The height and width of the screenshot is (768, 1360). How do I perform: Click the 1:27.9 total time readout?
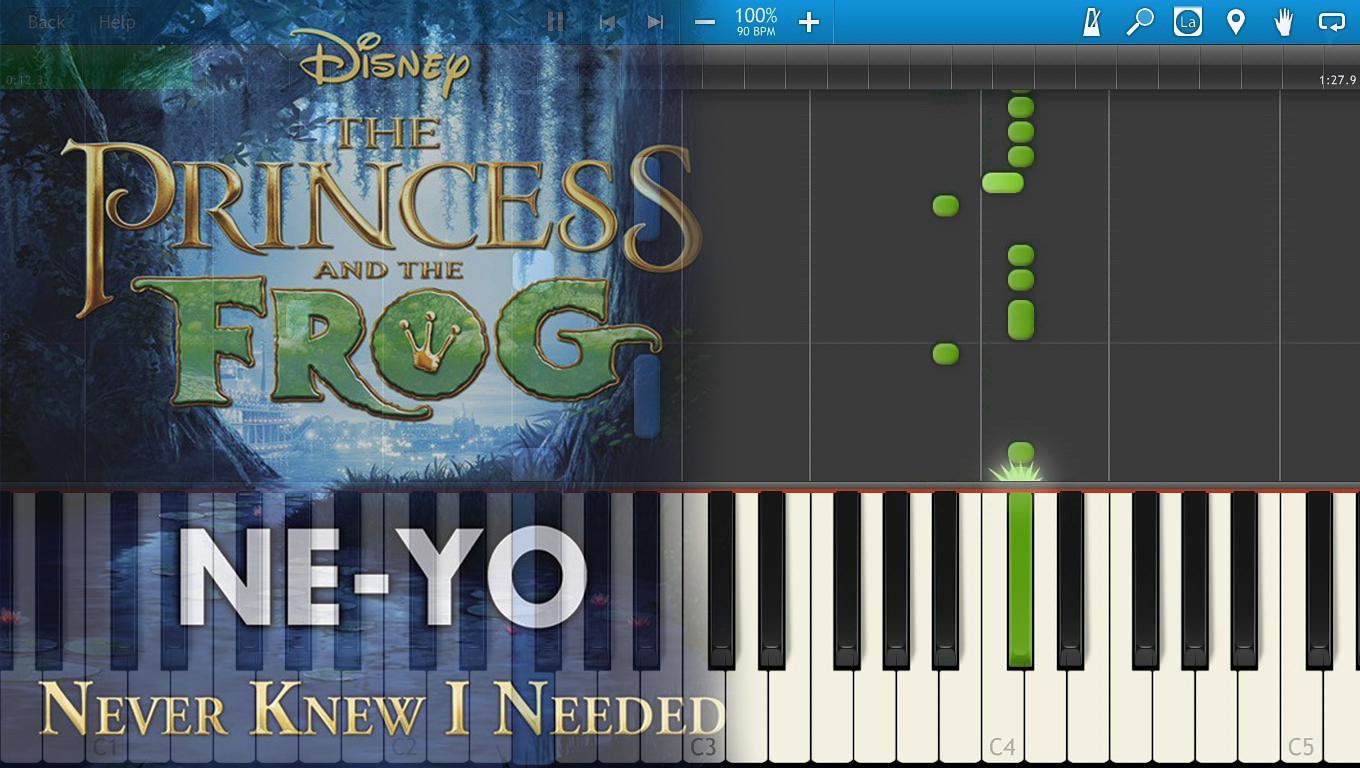click(1337, 79)
